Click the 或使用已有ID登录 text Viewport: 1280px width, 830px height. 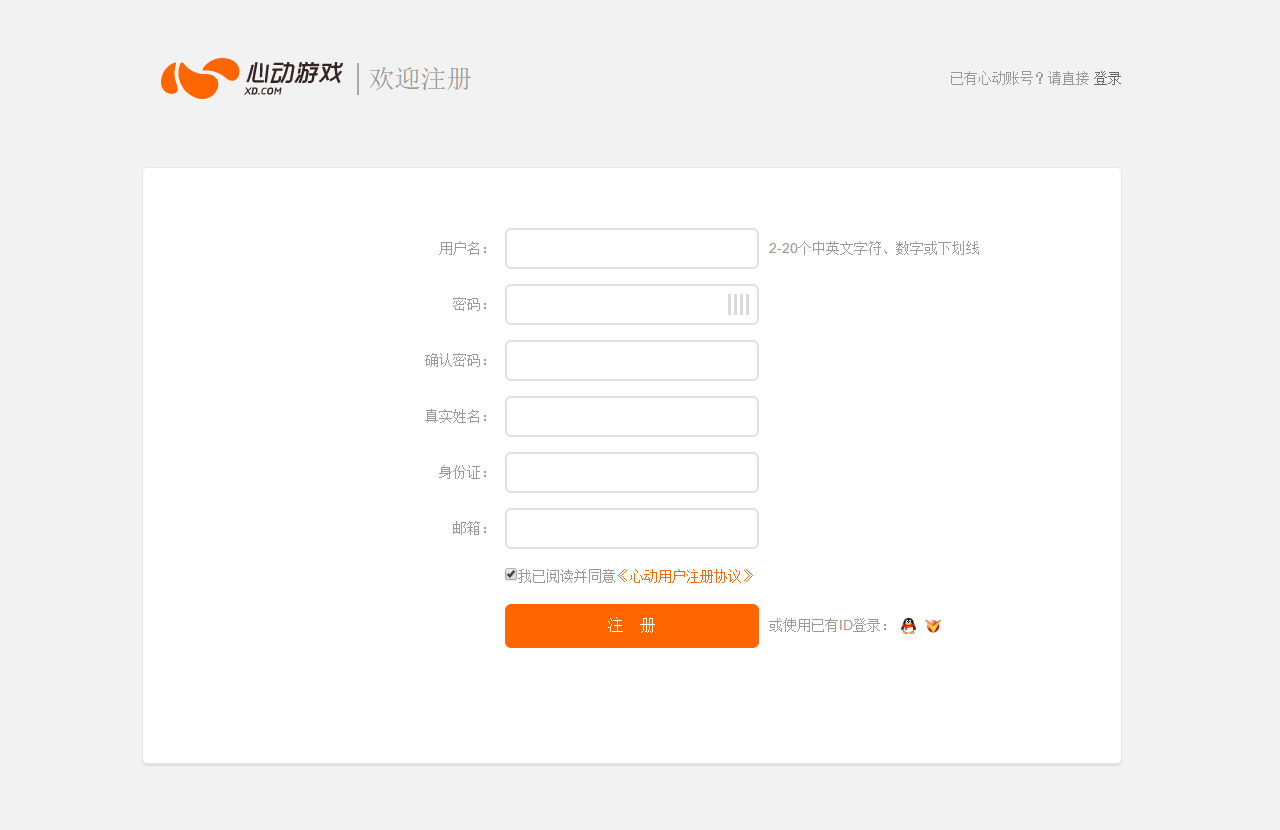pyautogui.click(x=829, y=626)
